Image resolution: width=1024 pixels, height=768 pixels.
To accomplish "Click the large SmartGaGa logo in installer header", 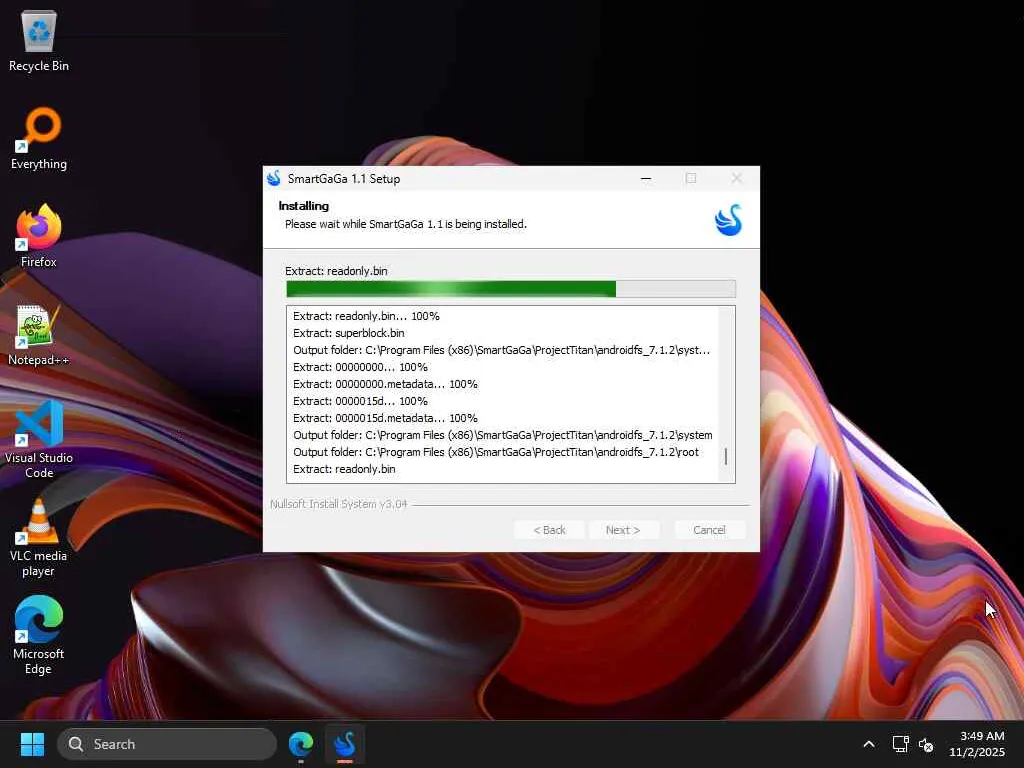I will click(728, 220).
